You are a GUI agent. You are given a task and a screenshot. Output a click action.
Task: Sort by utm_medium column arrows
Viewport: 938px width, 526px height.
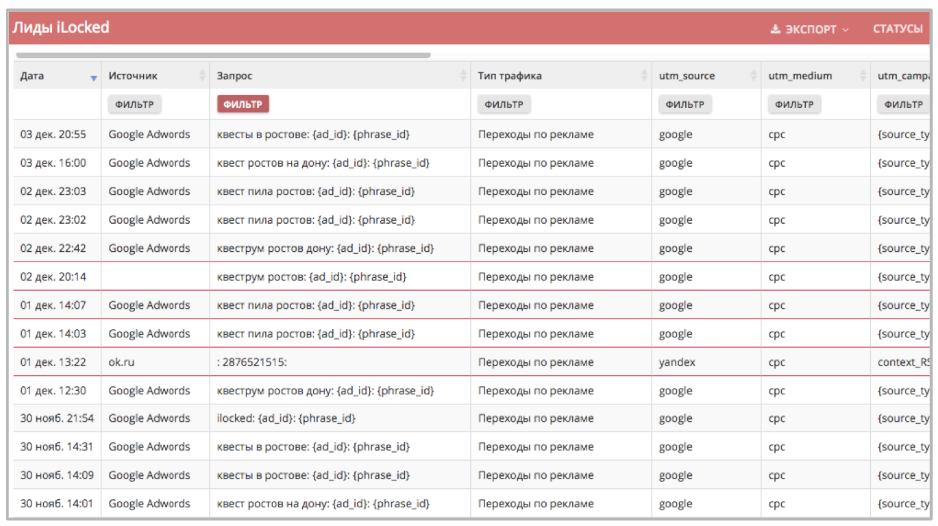point(863,75)
